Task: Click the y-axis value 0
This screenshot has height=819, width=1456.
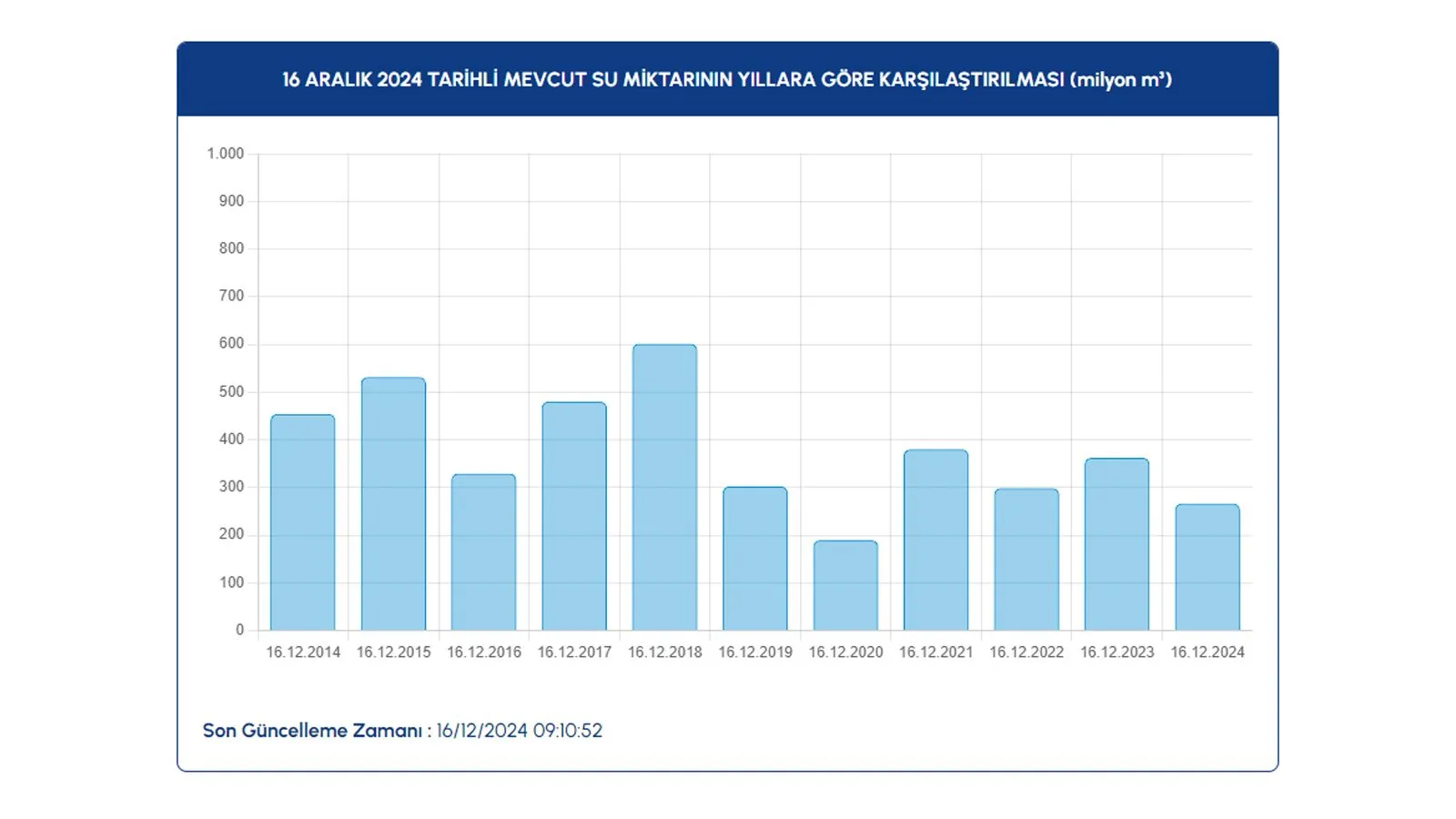Action: (x=240, y=630)
